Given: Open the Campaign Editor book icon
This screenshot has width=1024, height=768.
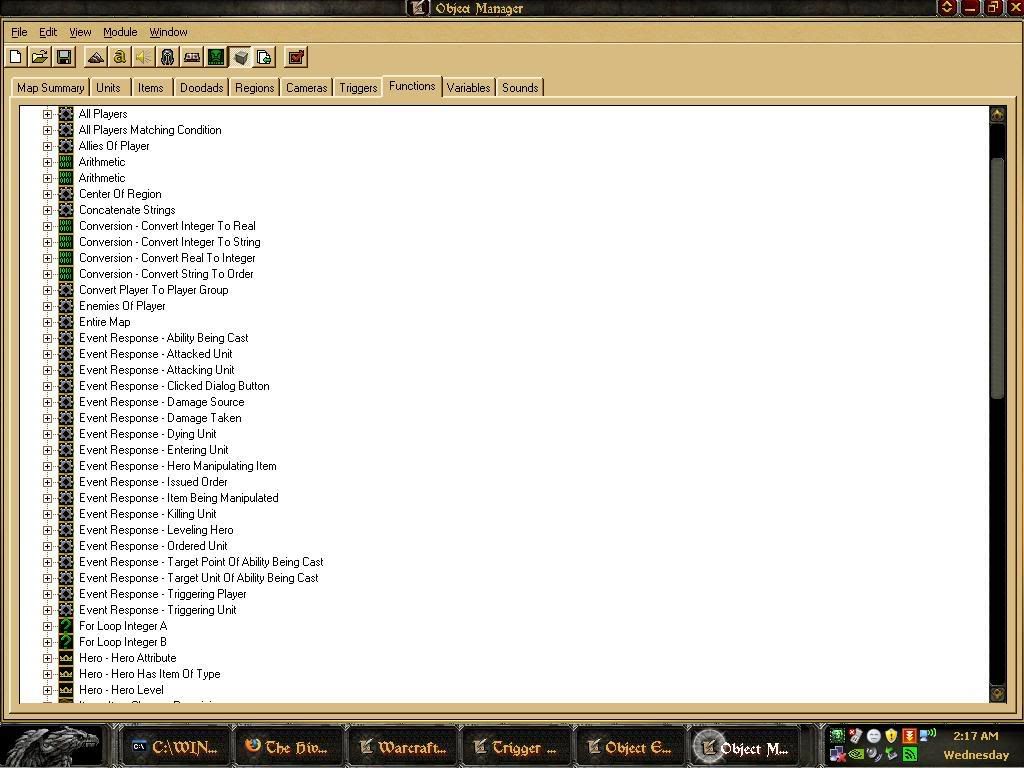Looking at the screenshot, I should point(192,57).
